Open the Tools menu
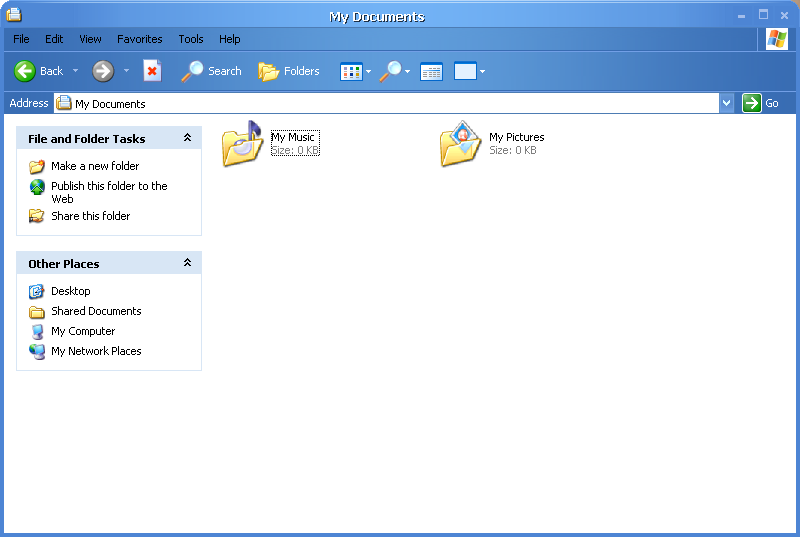Image resolution: width=800 pixels, height=537 pixels. pyautogui.click(x=190, y=39)
